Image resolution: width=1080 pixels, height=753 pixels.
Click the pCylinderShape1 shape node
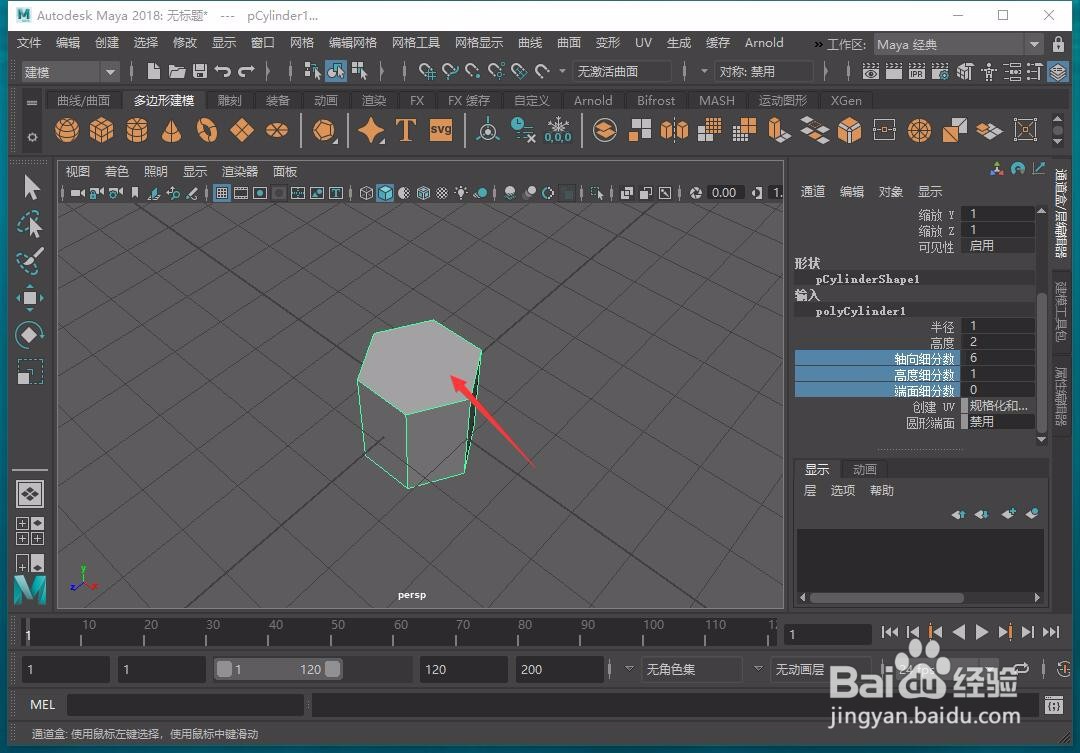point(867,279)
